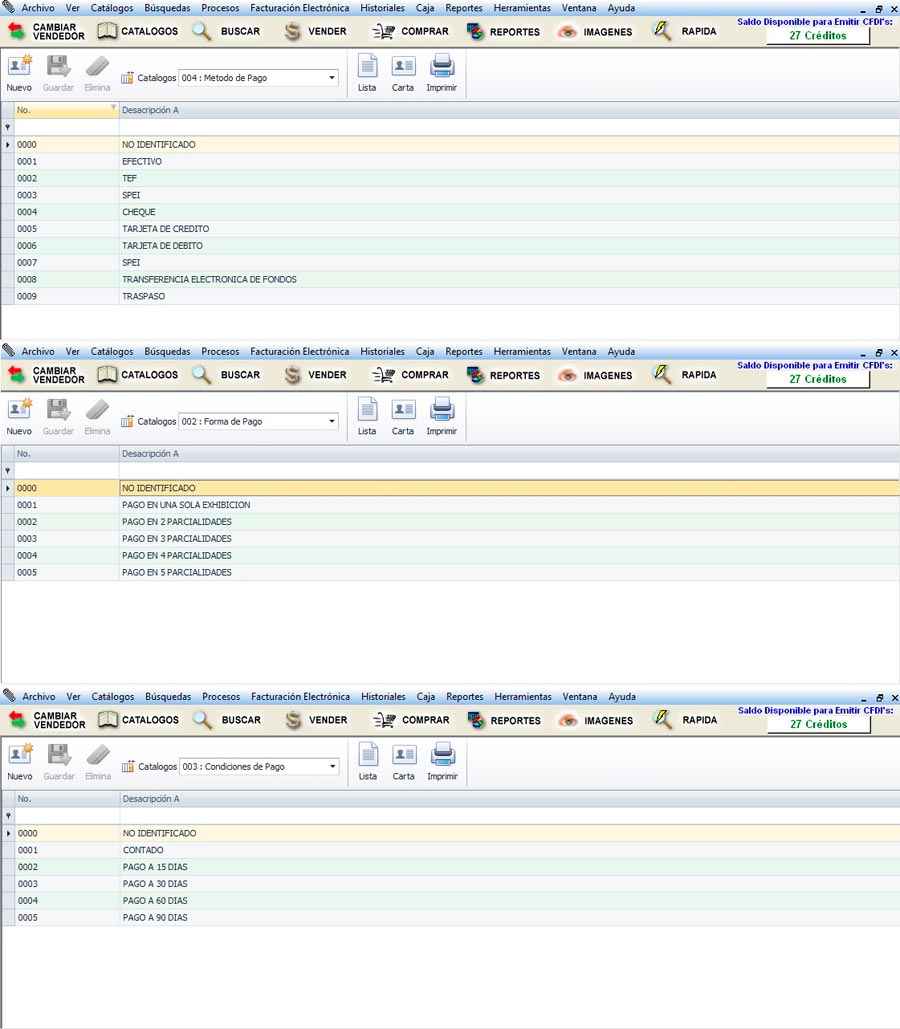This screenshot has width=900, height=1029.
Task: Click Lista icon in Metodo de Pago window
Action: pos(368,66)
